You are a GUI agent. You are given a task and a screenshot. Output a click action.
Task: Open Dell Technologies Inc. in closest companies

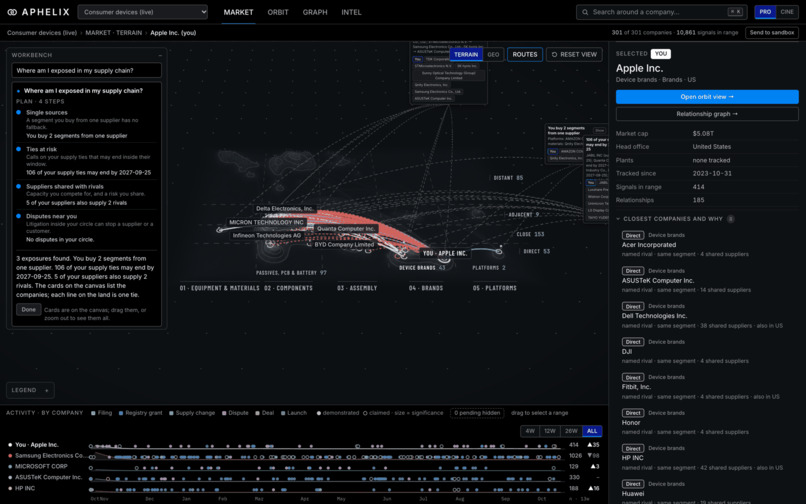click(x=654, y=316)
